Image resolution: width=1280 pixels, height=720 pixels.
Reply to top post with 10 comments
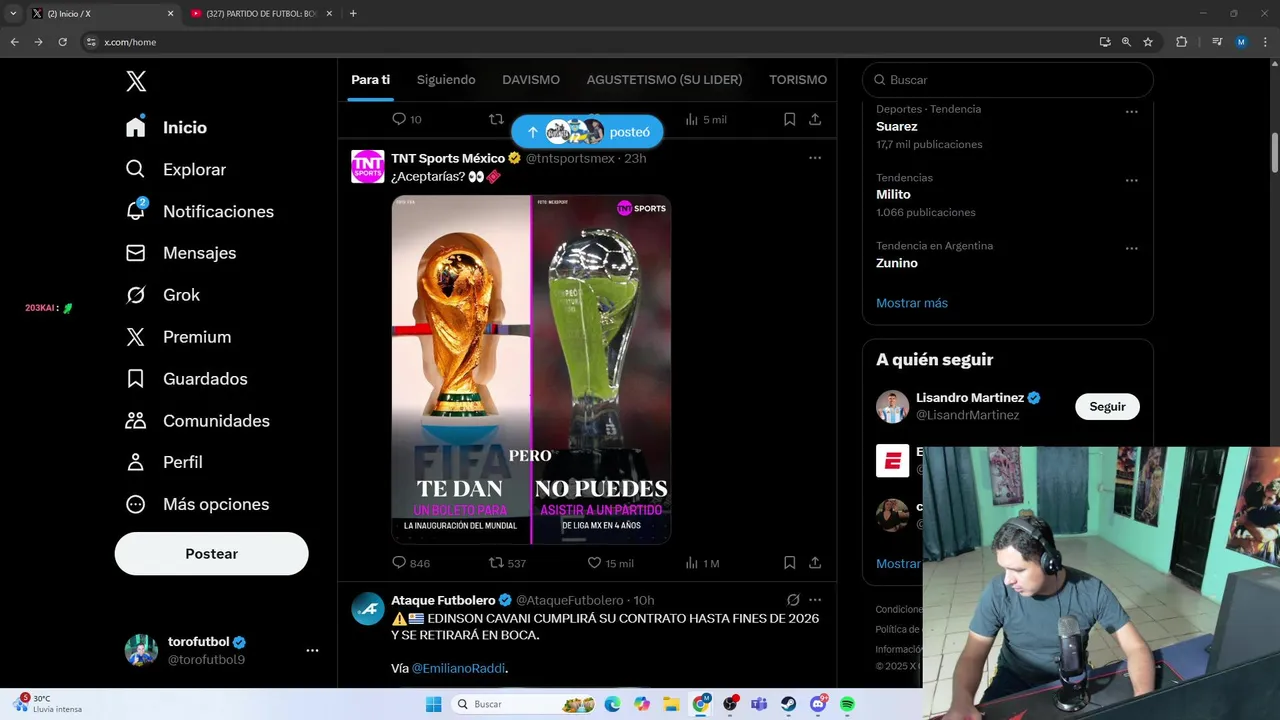click(407, 119)
